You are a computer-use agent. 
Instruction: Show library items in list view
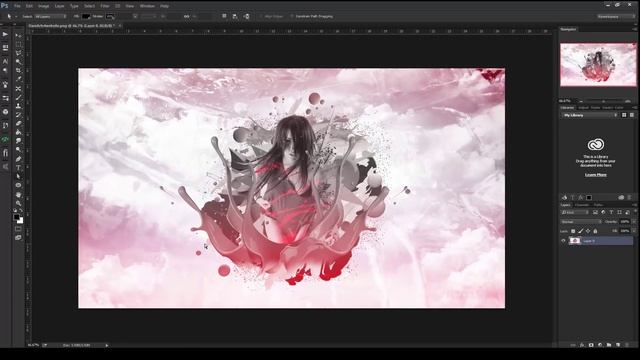[631, 116]
